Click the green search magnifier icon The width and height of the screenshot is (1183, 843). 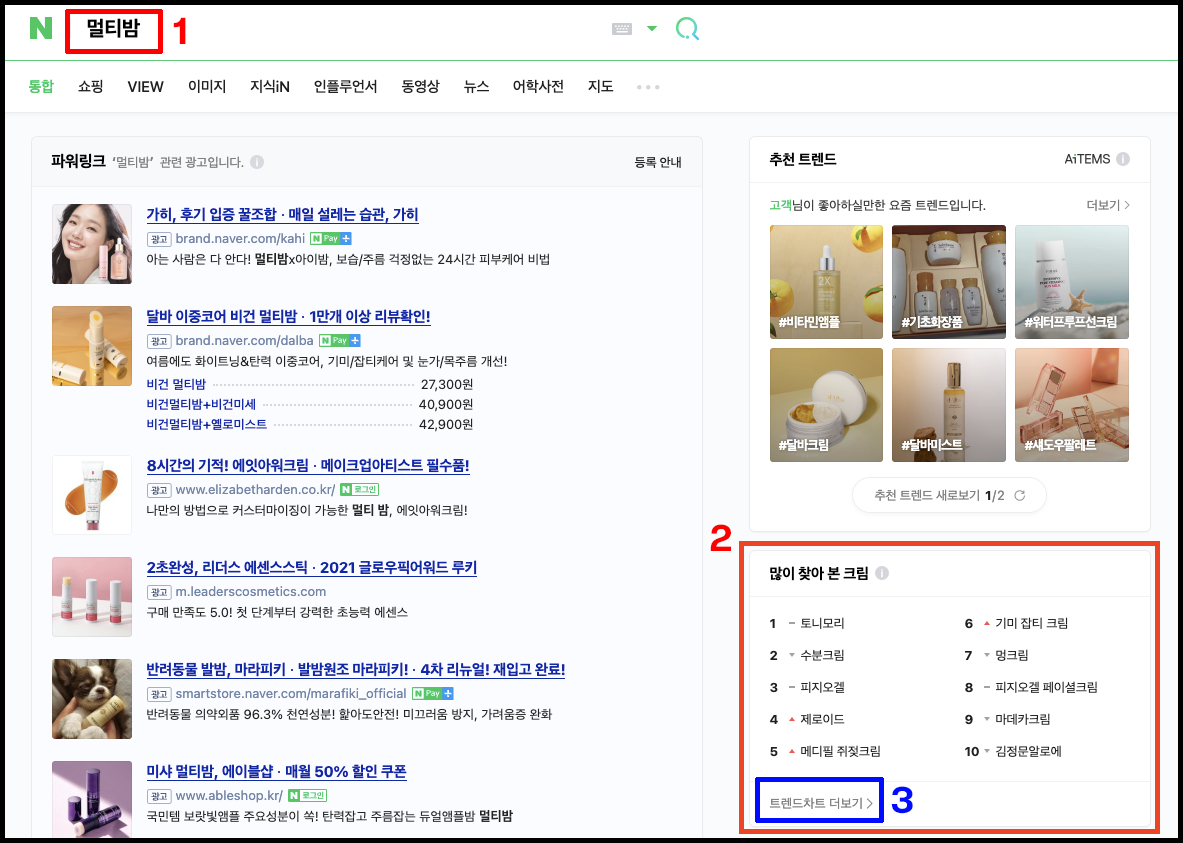tap(687, 29)
